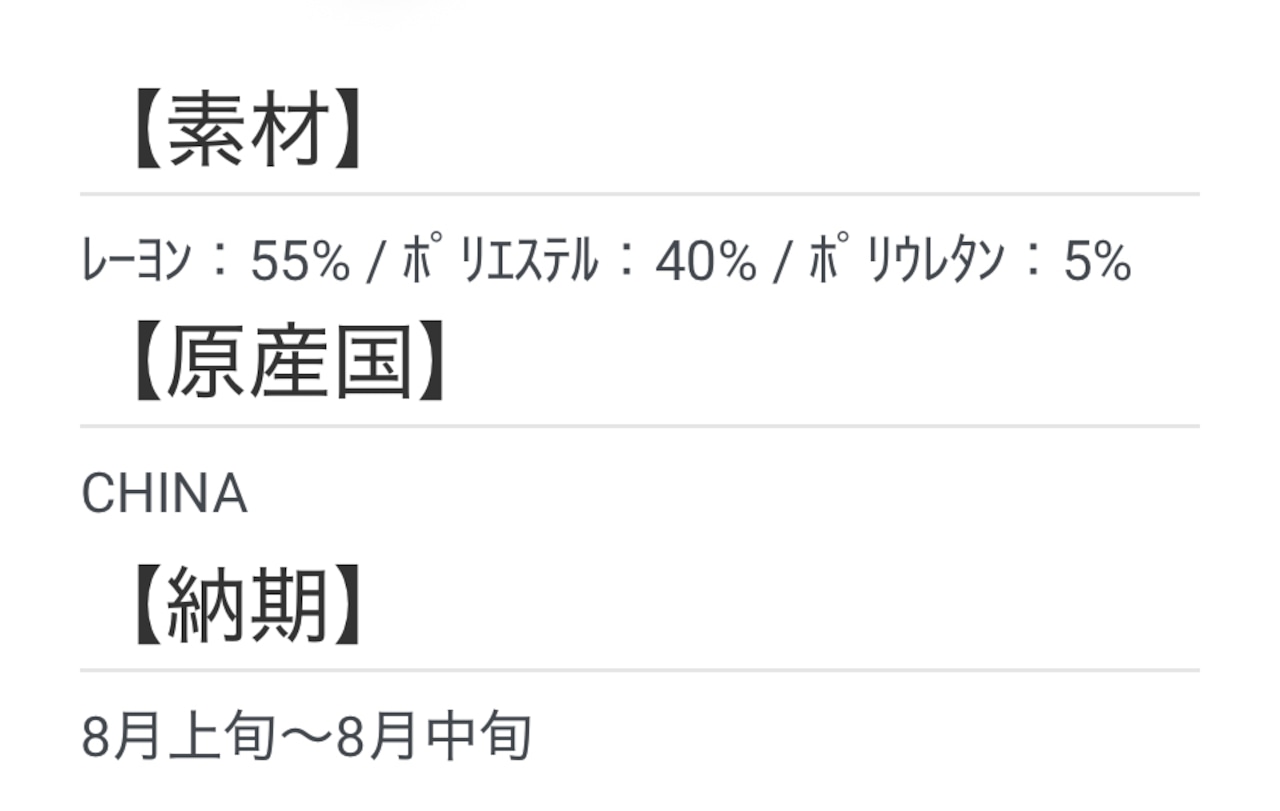Click the slash between 55% and ポリエステル
Image resolution: width=1280 pixels, height=811 pixels.
click(x=376, y=264)
